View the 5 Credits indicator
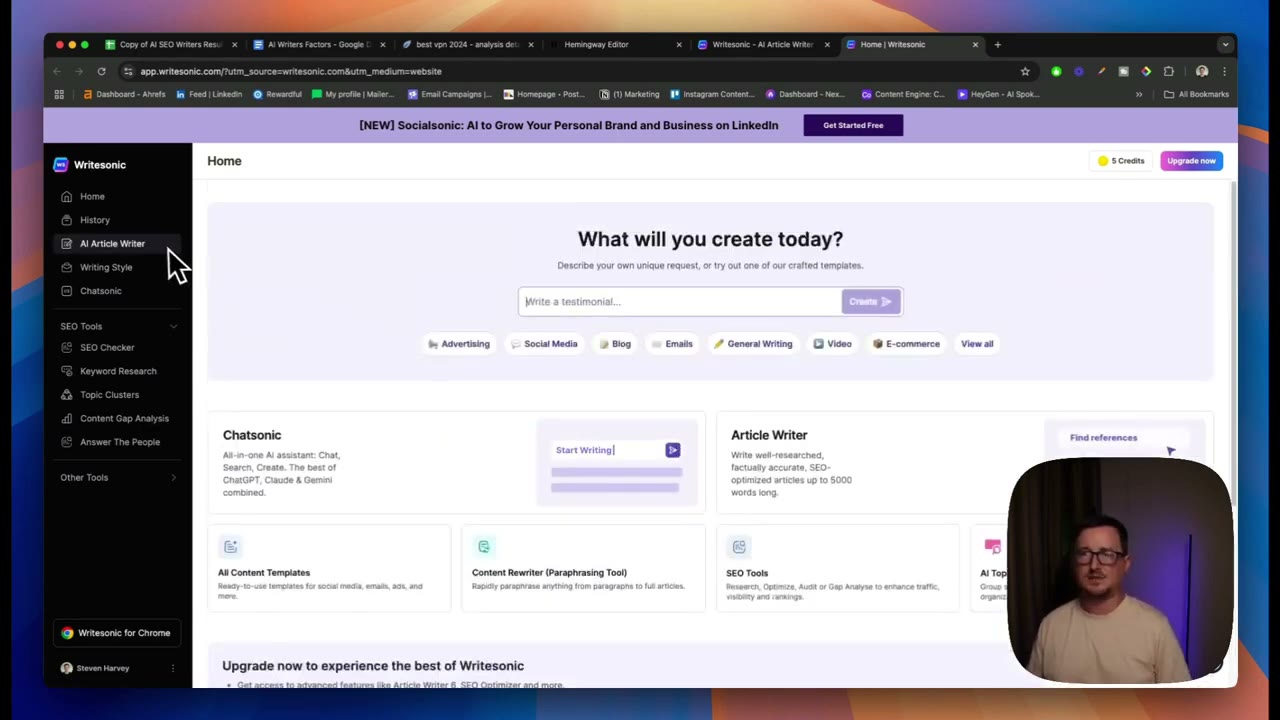This screenshot has width=1280, height=720. point(1120,161)
